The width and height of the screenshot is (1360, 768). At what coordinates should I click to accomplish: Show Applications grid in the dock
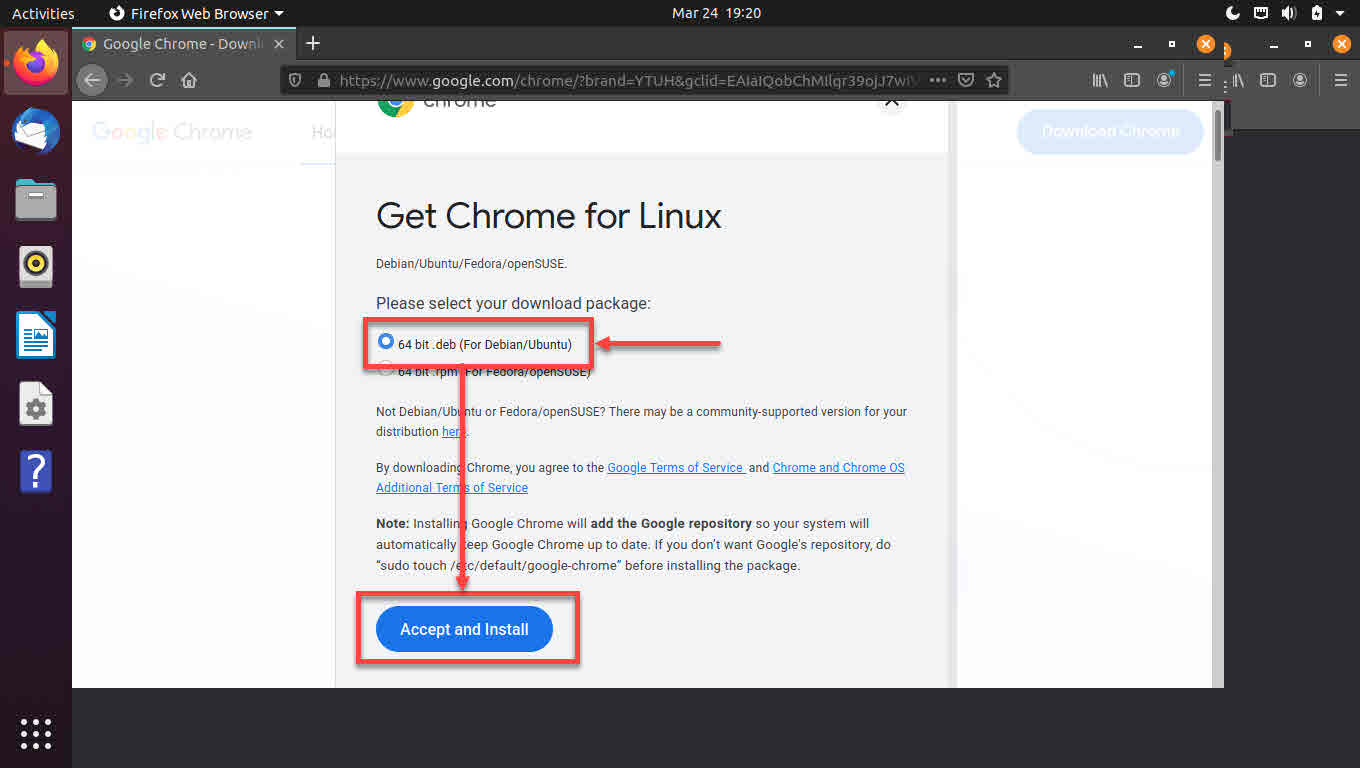36,733
